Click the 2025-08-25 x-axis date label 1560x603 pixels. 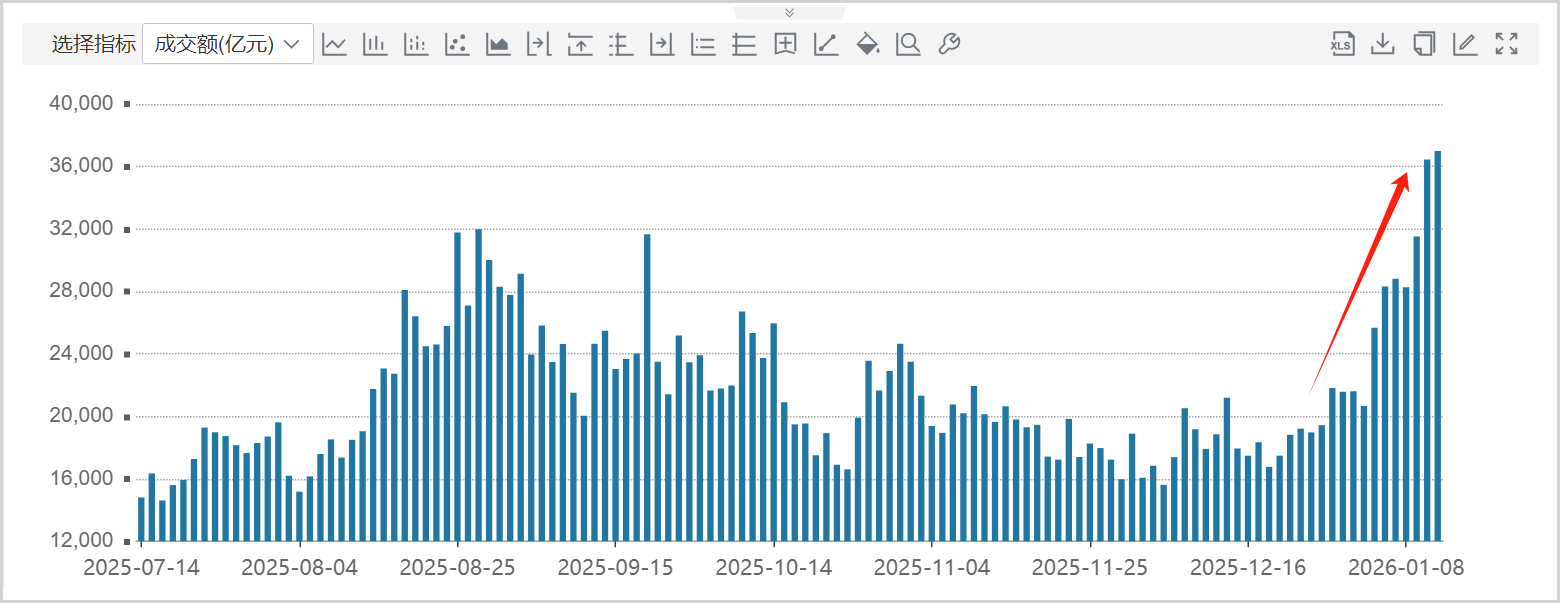pos(457,568)
